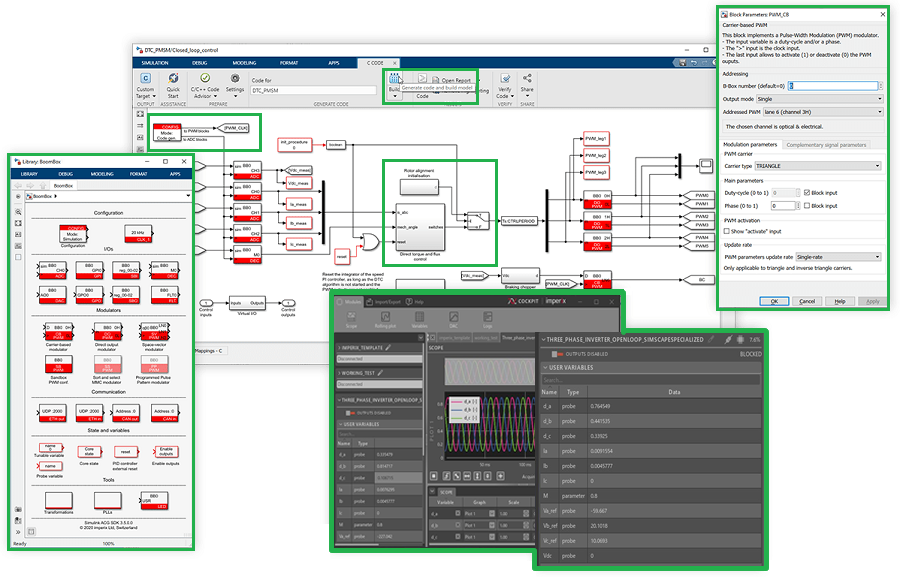The height and width of the screenshot is (577, 900).
Task: Click OK in Block Parameters dialog
Action: 774,301
